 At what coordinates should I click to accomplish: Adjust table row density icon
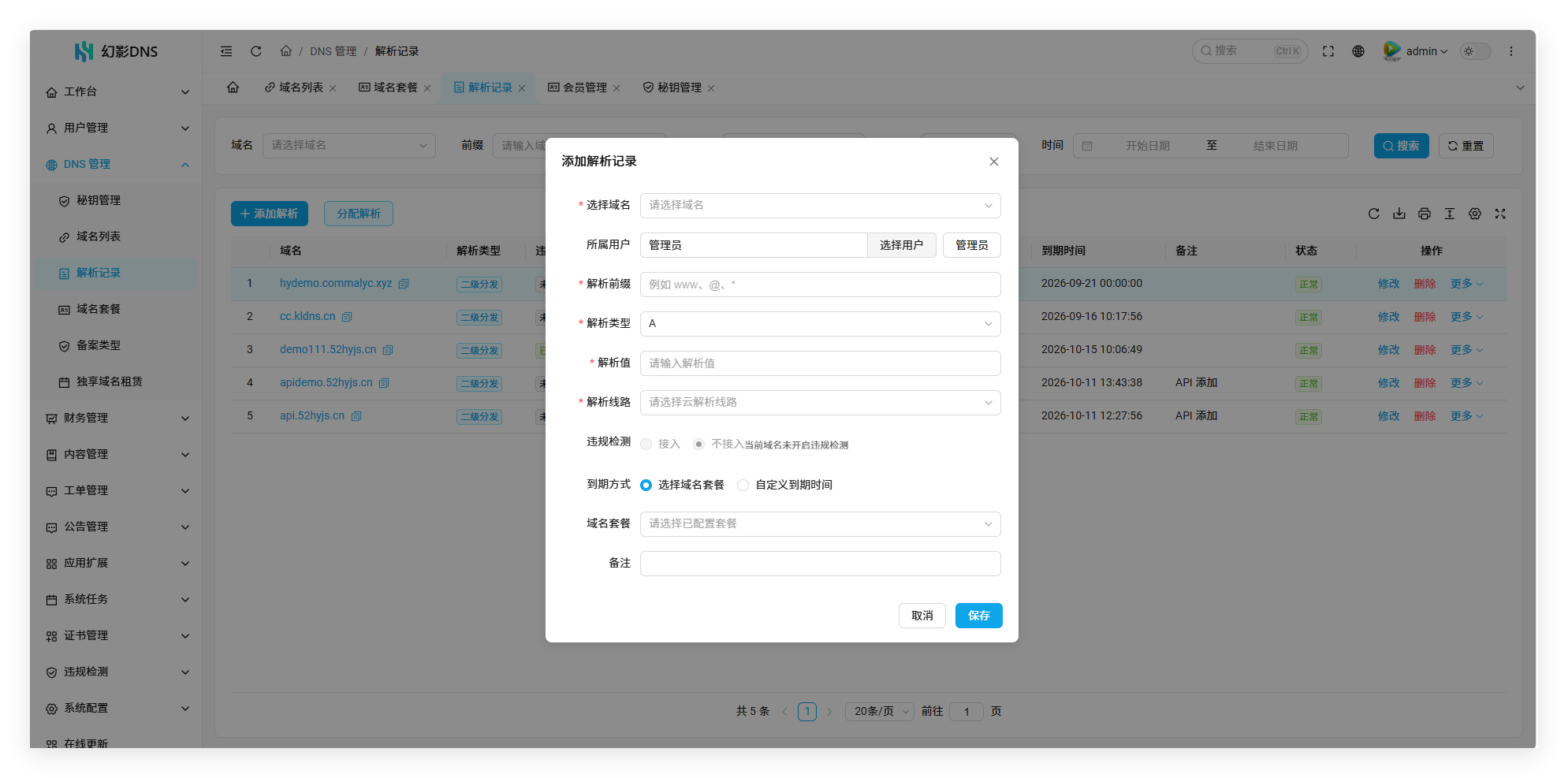click(x=1450, y=214)
